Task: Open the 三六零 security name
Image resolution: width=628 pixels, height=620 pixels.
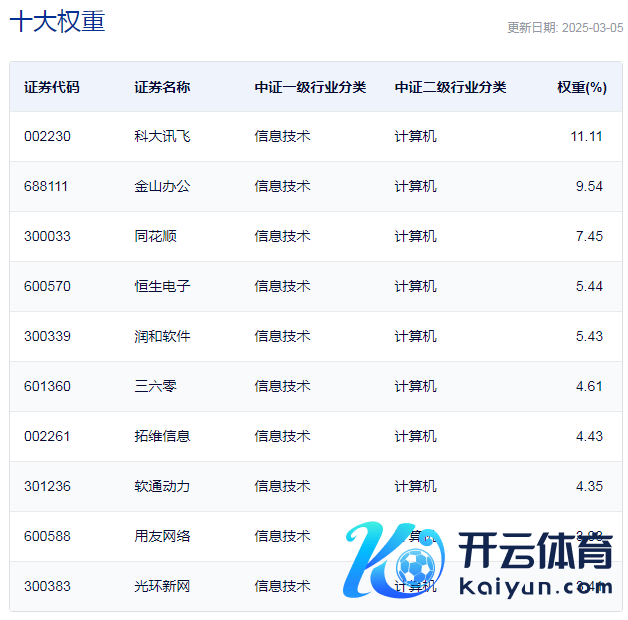Action: pyautogui.click(x=155, y=386)
